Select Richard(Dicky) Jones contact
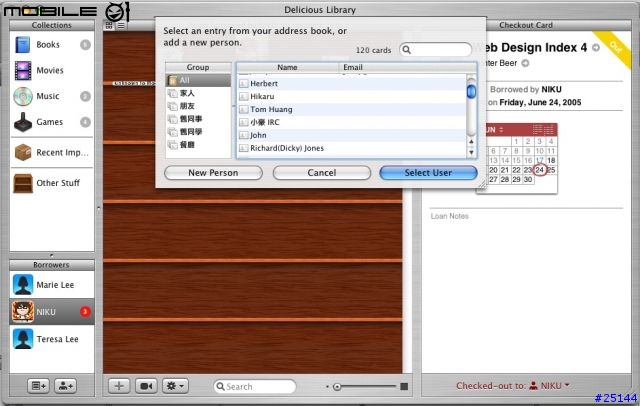 (x=351, y=148)
